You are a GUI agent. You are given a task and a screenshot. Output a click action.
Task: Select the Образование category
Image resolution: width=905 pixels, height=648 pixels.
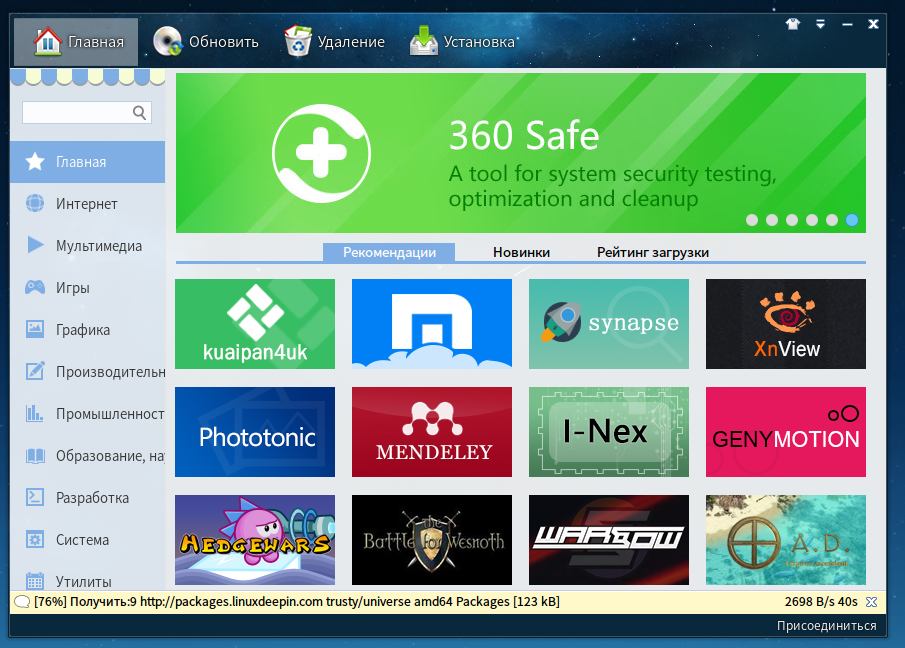(87, 456)
